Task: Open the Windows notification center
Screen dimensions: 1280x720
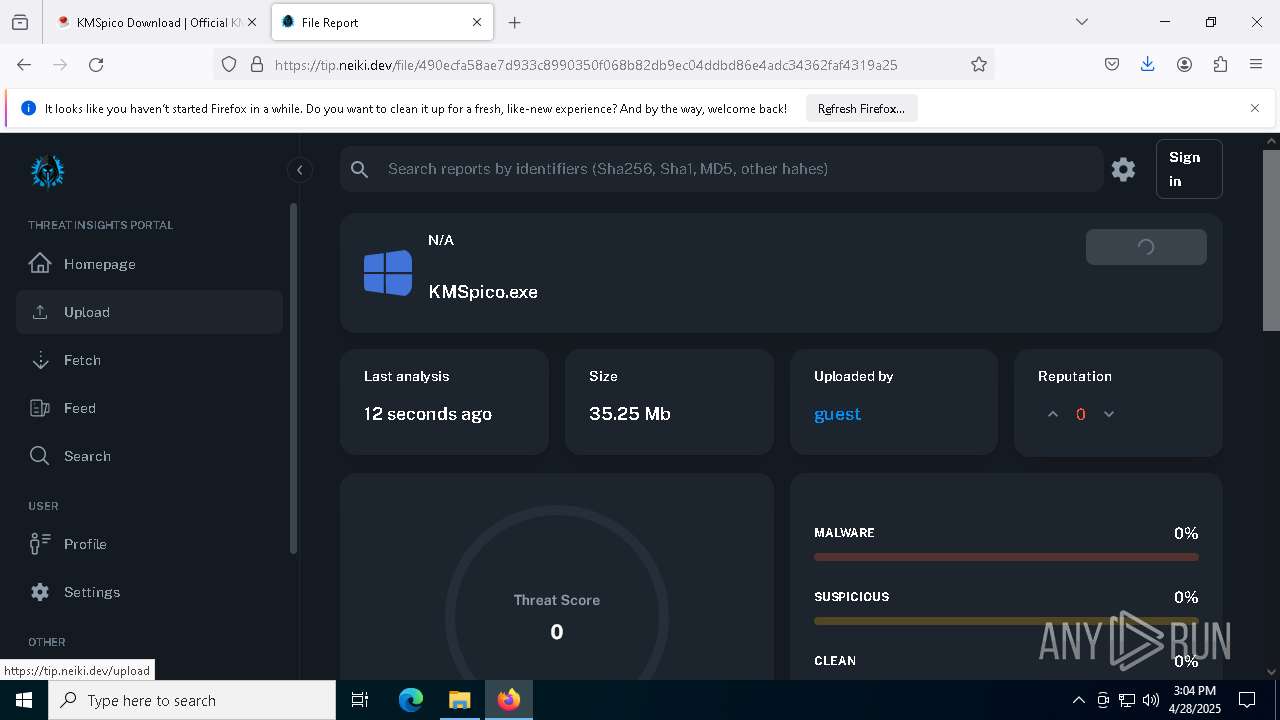Action: [1247, 700]
